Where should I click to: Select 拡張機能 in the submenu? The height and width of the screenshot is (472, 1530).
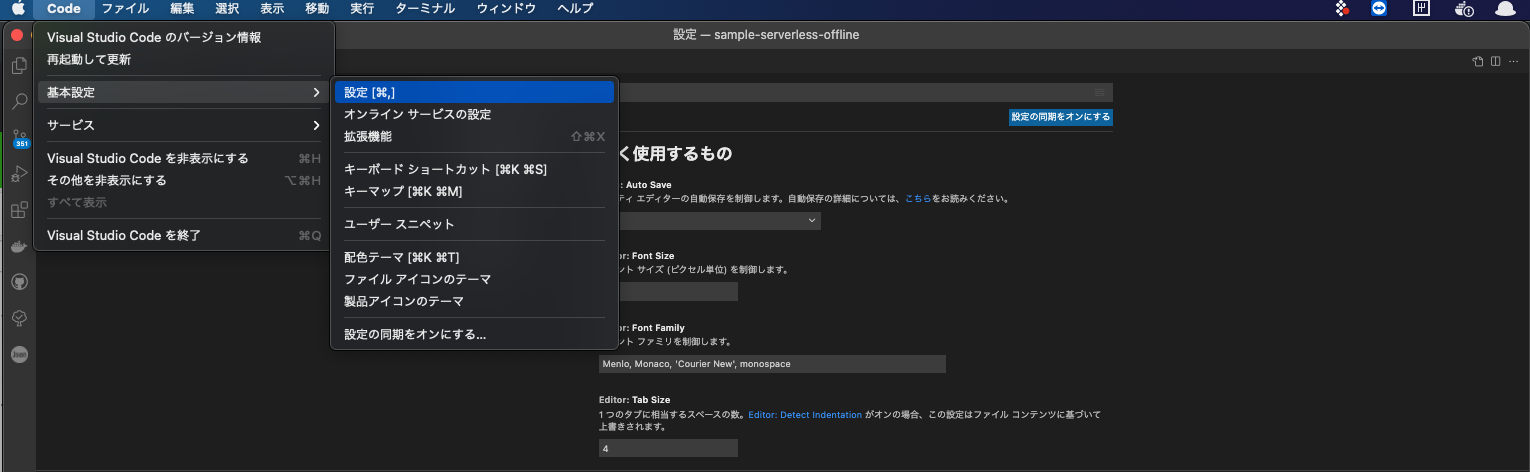[x=475, y=136]
